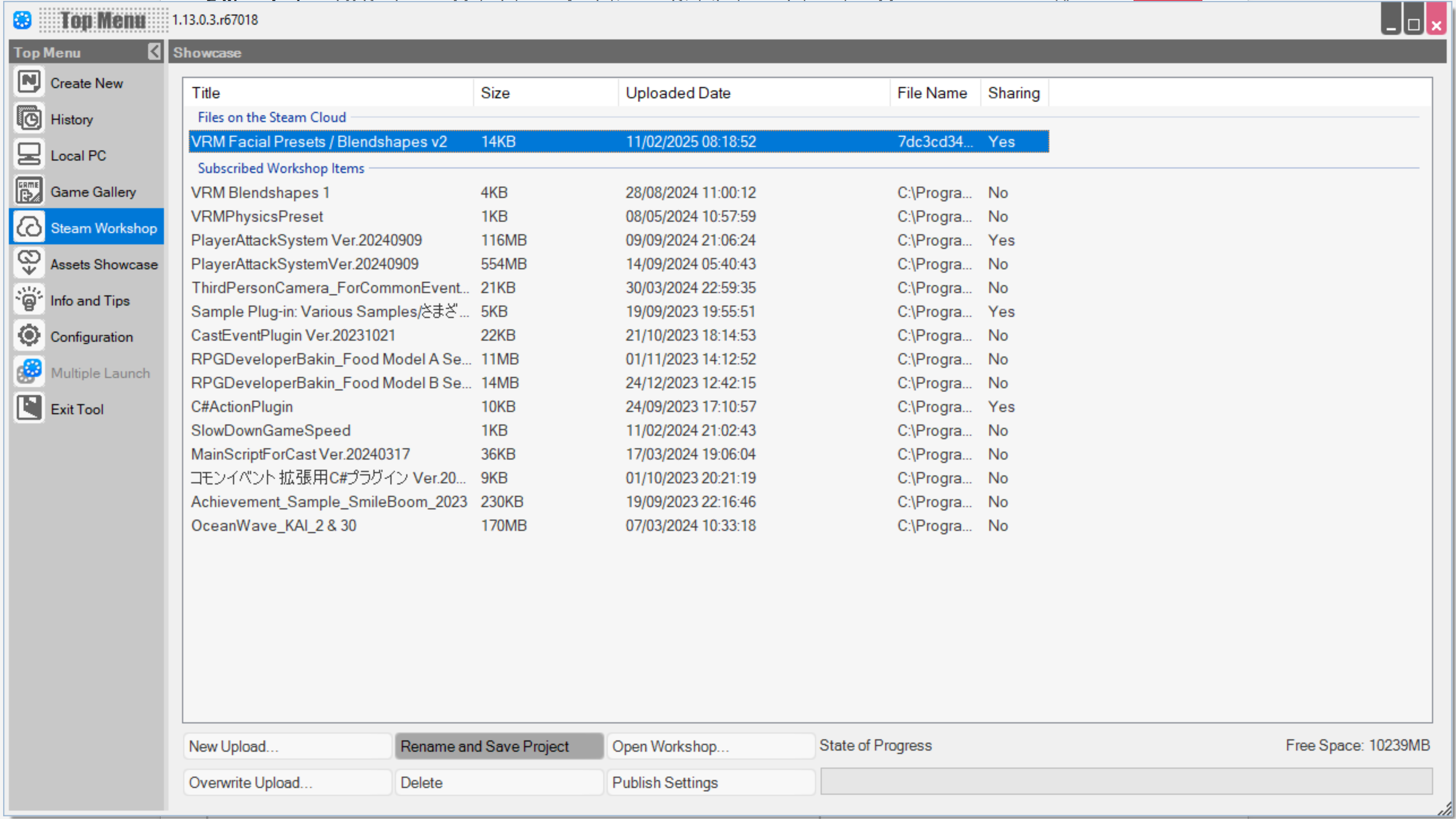The width and height of the screenshot is (1456, 819).
Task: Click the Local PC monitor icon
Action: click(x=29, y=155)
